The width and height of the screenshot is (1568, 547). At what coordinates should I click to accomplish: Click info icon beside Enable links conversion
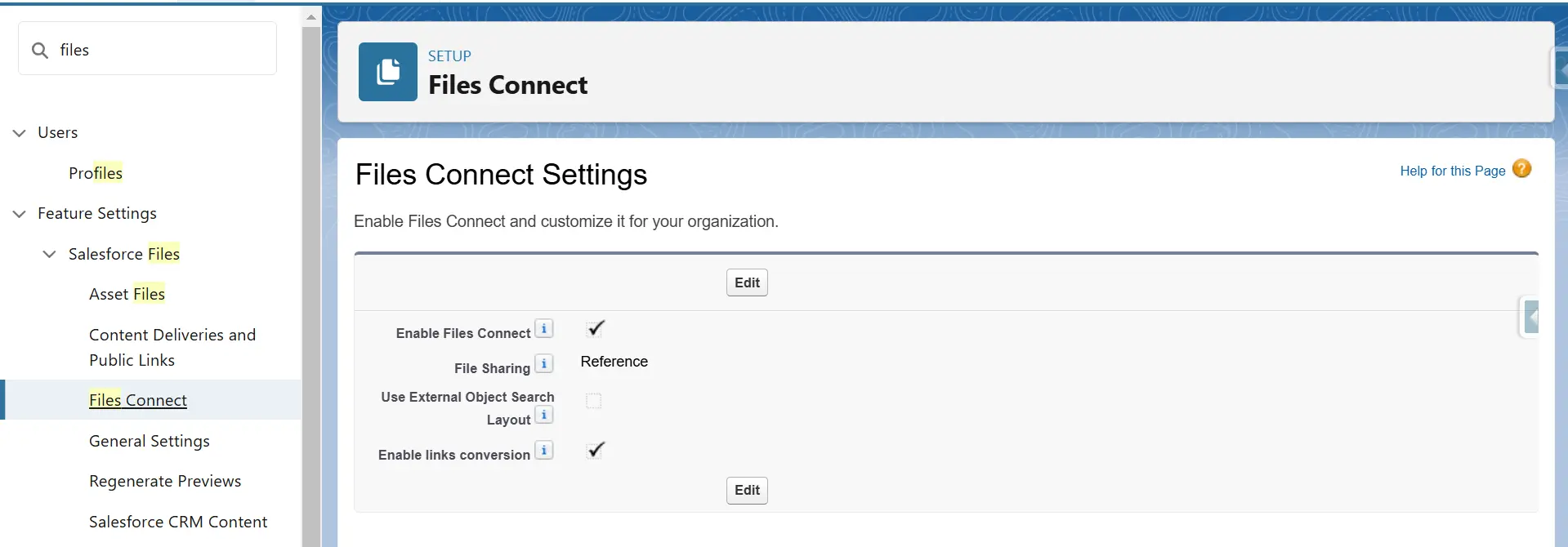pos(544,451)
